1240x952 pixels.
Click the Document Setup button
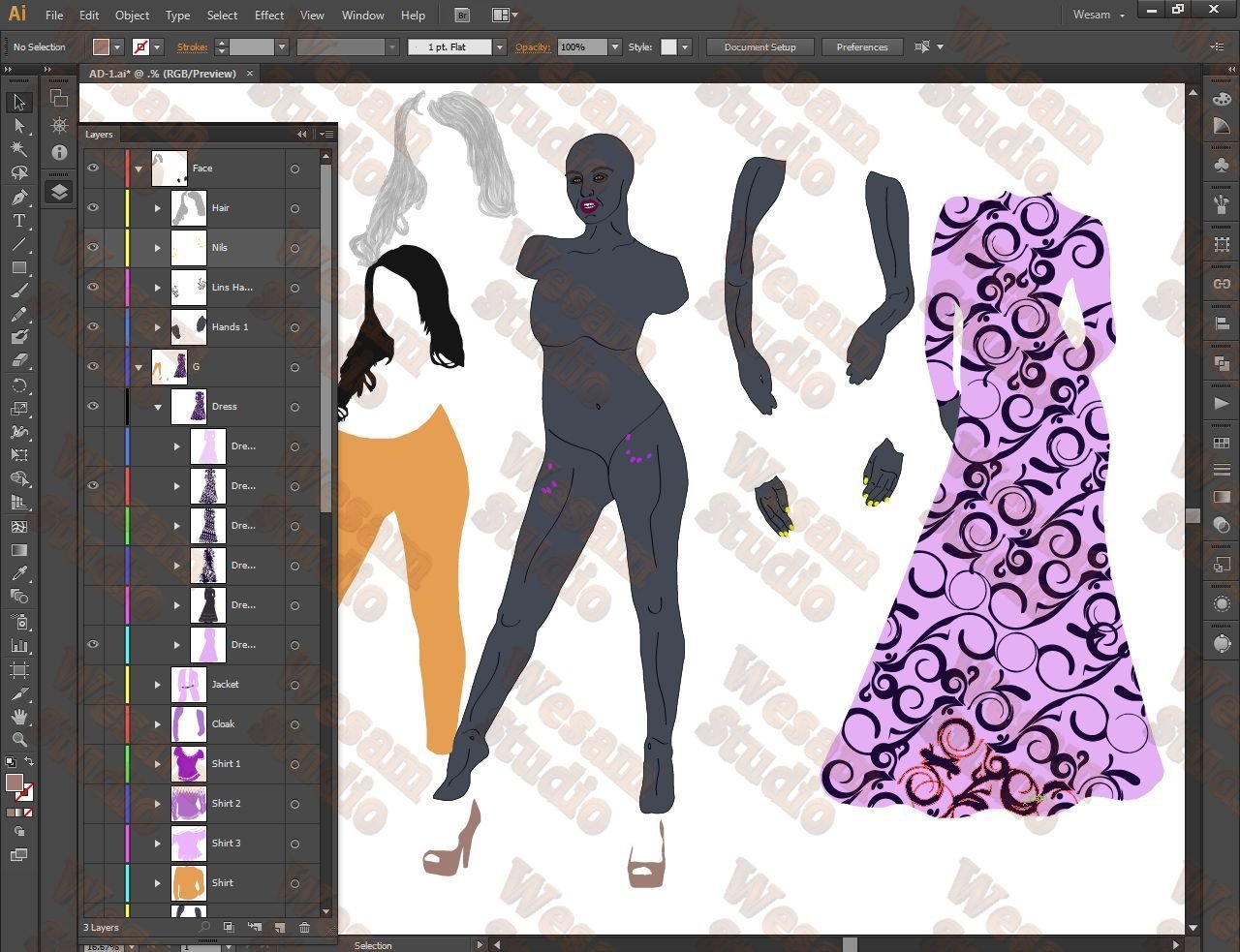click(x=759, y=46)
